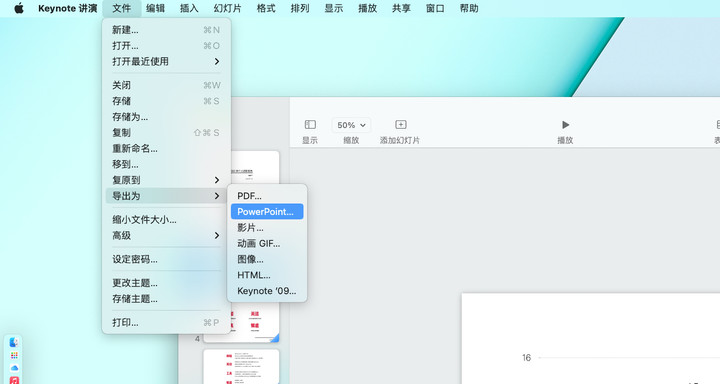
Task: Click the 导出为 menu entry
Action: [x=166, y=196]
